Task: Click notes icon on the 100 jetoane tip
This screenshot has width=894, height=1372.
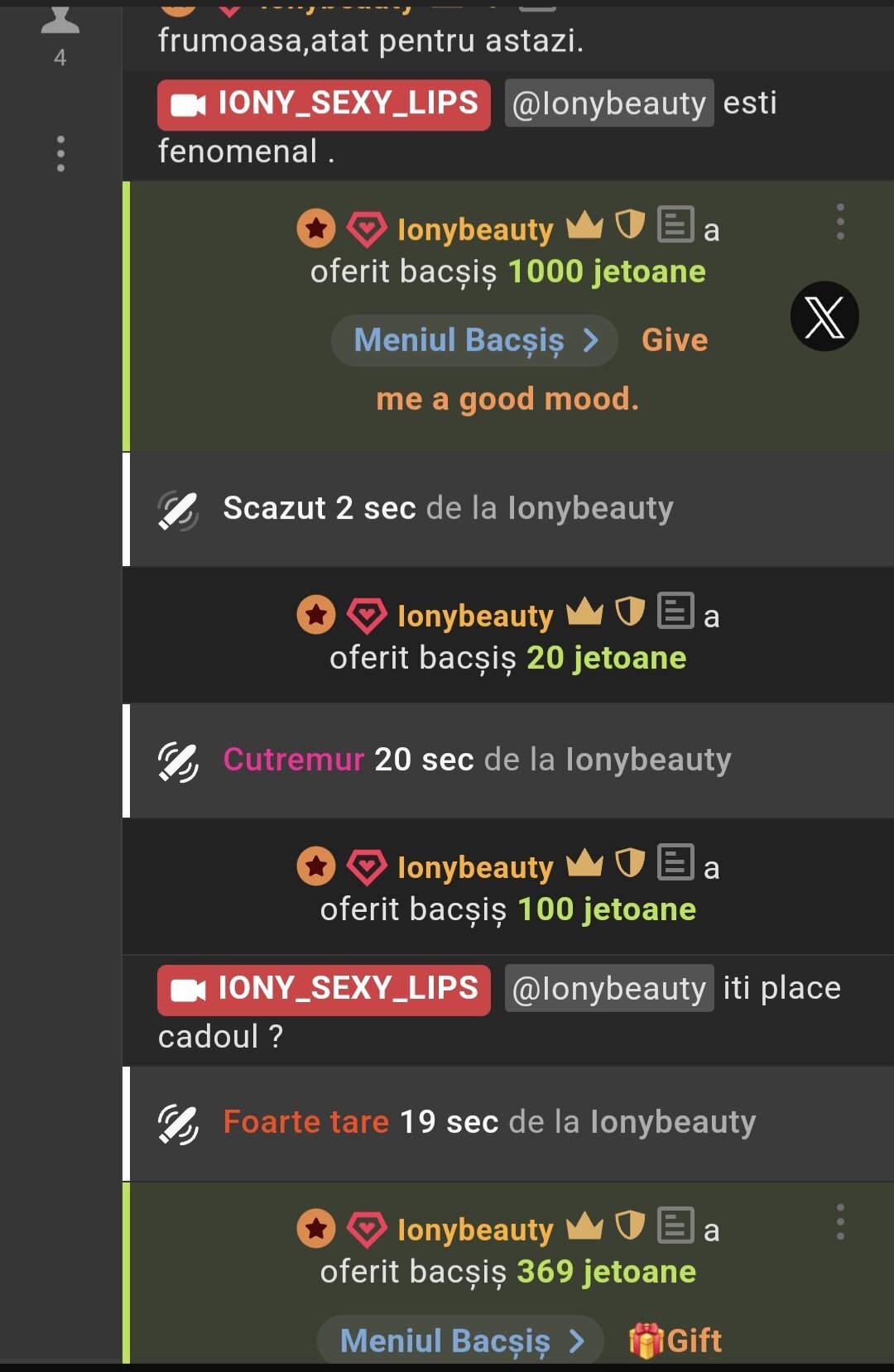Action: [x=675, y=862]
